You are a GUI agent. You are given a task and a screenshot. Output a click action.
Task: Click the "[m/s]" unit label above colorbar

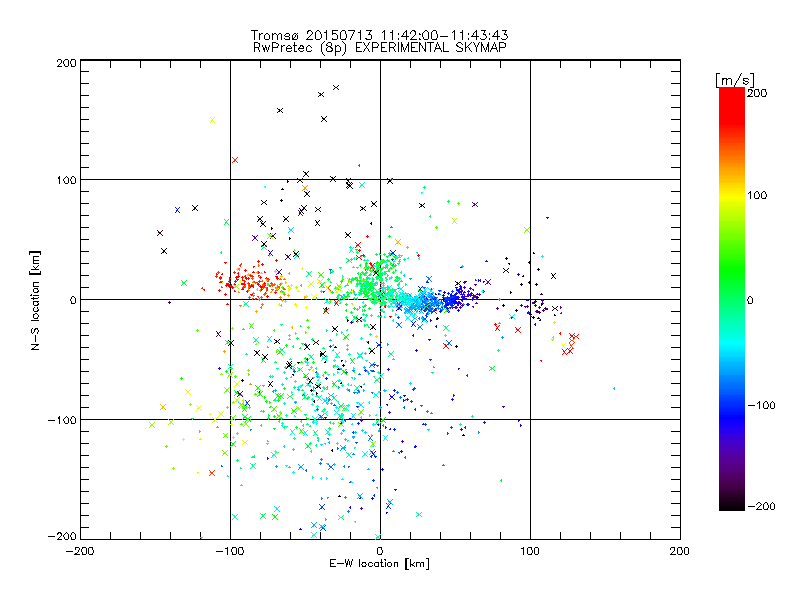click(735, 80)
